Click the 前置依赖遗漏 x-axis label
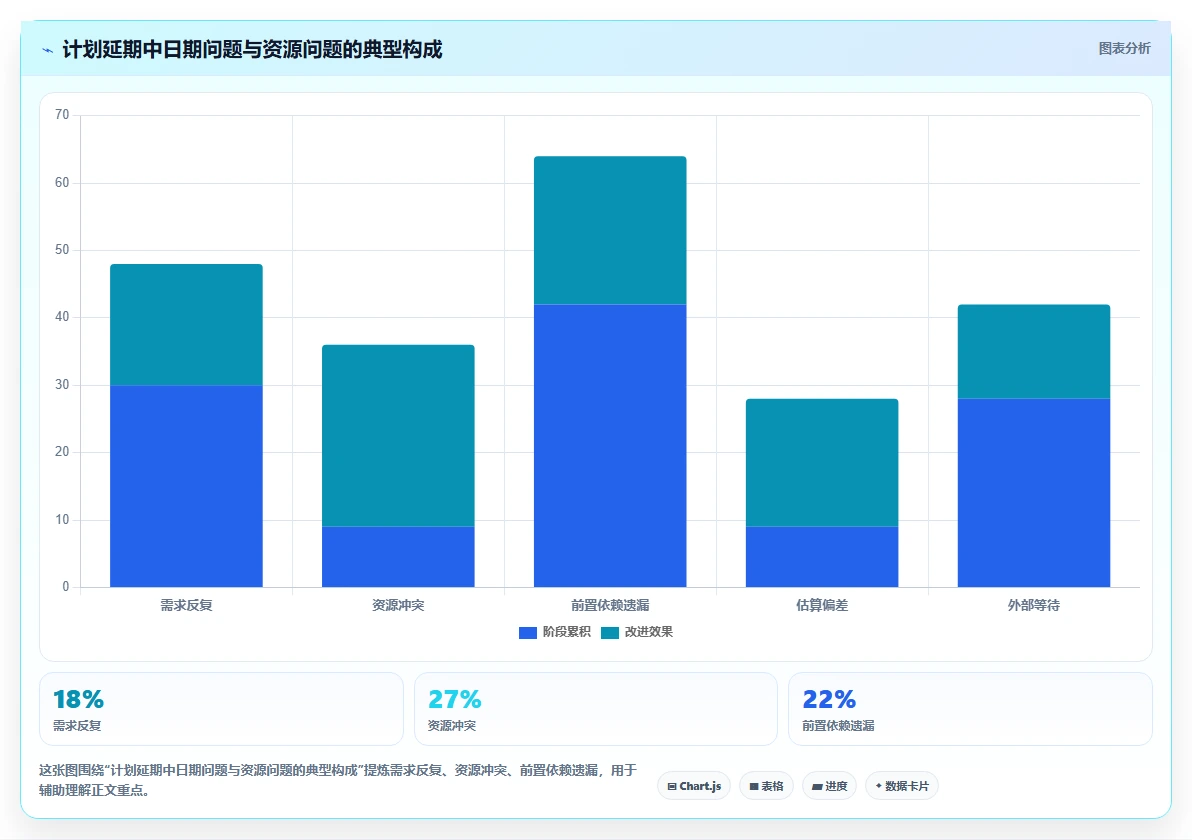 coord(610,605)
